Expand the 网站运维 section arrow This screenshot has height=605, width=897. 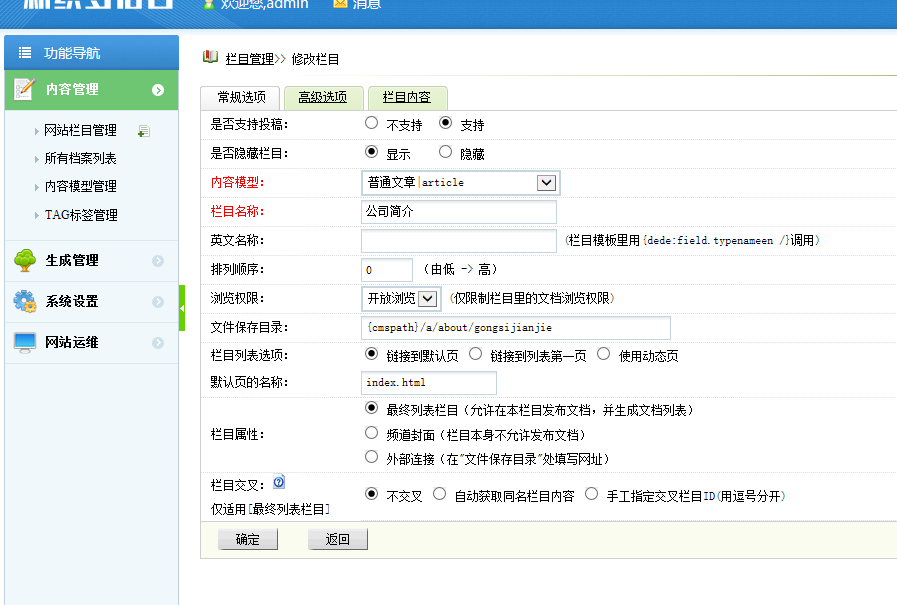click(x=158, y=343)
